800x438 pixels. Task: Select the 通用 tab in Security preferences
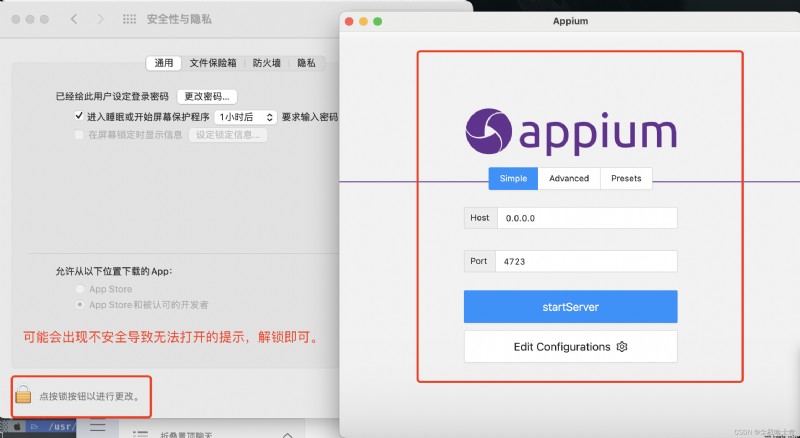164,63
